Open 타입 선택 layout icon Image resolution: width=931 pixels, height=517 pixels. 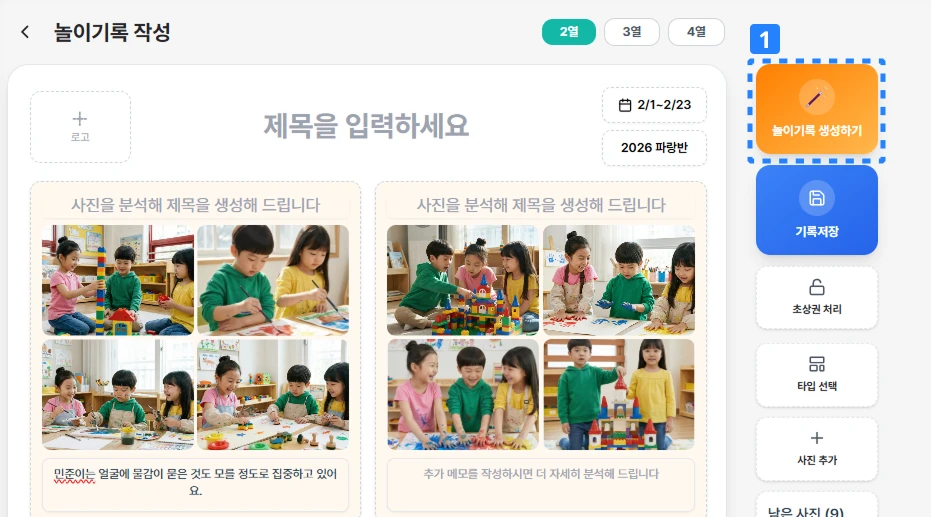(816, 364)
